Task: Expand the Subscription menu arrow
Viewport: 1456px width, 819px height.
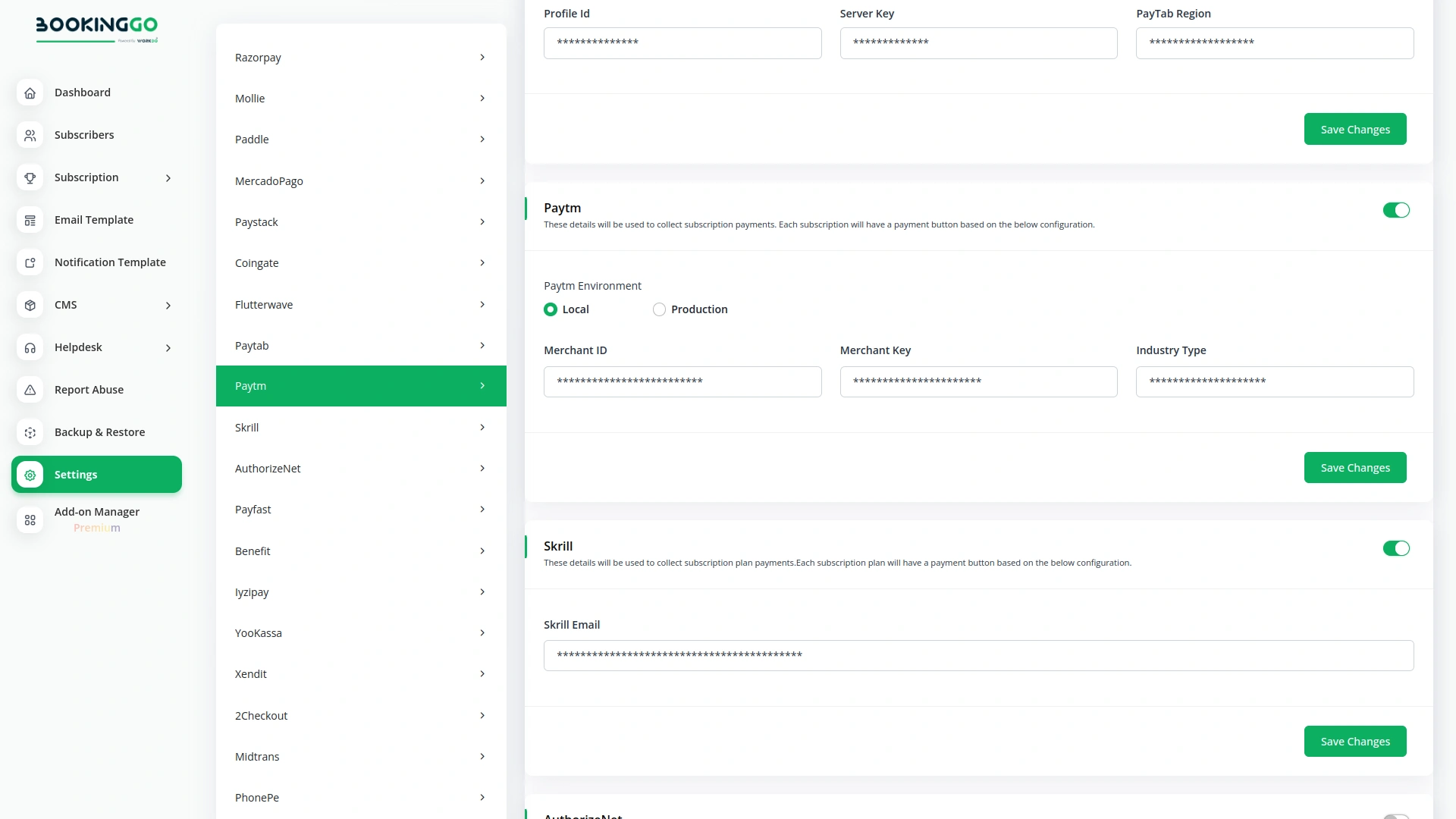Action: (168, 178)
